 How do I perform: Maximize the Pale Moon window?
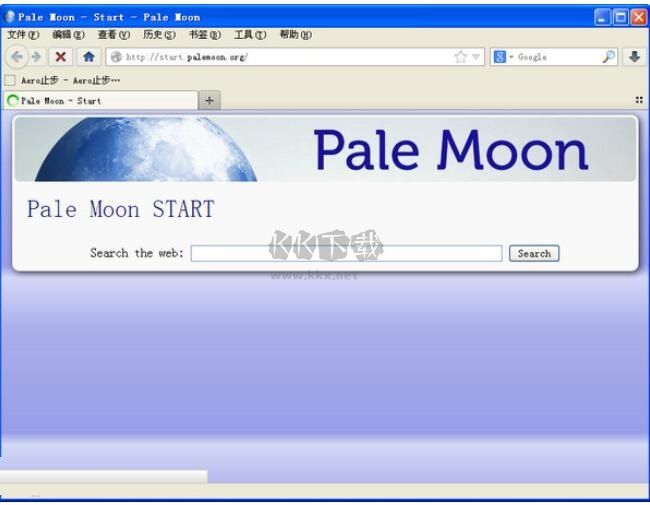(x=621, y=17)
